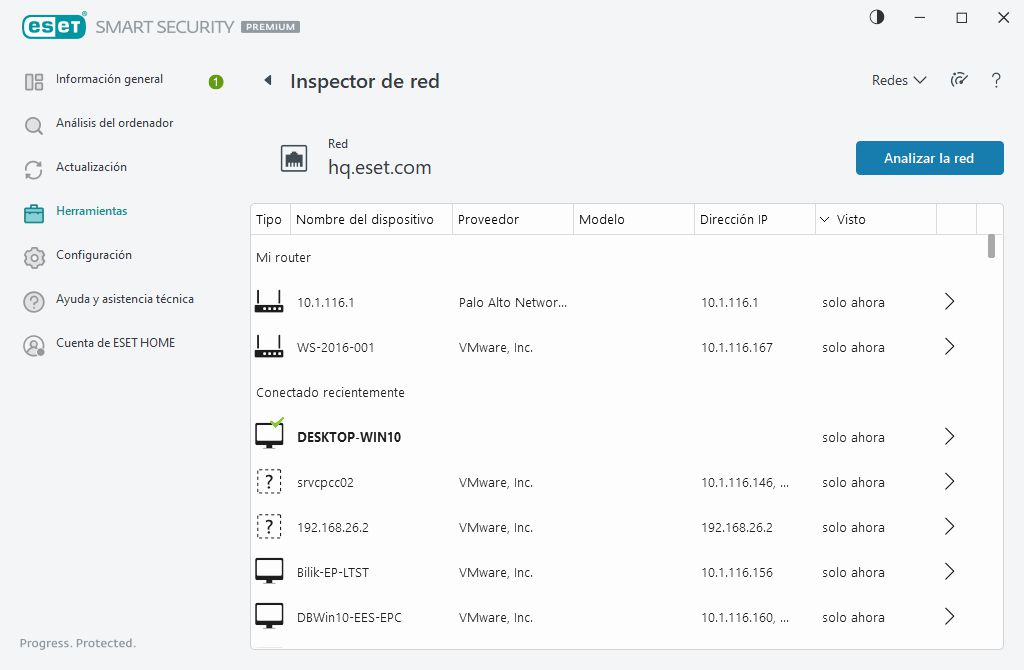Click the router icon for 10.1.116.1
The width and height of the screenshot is (1024, 670).
point(269,302)
